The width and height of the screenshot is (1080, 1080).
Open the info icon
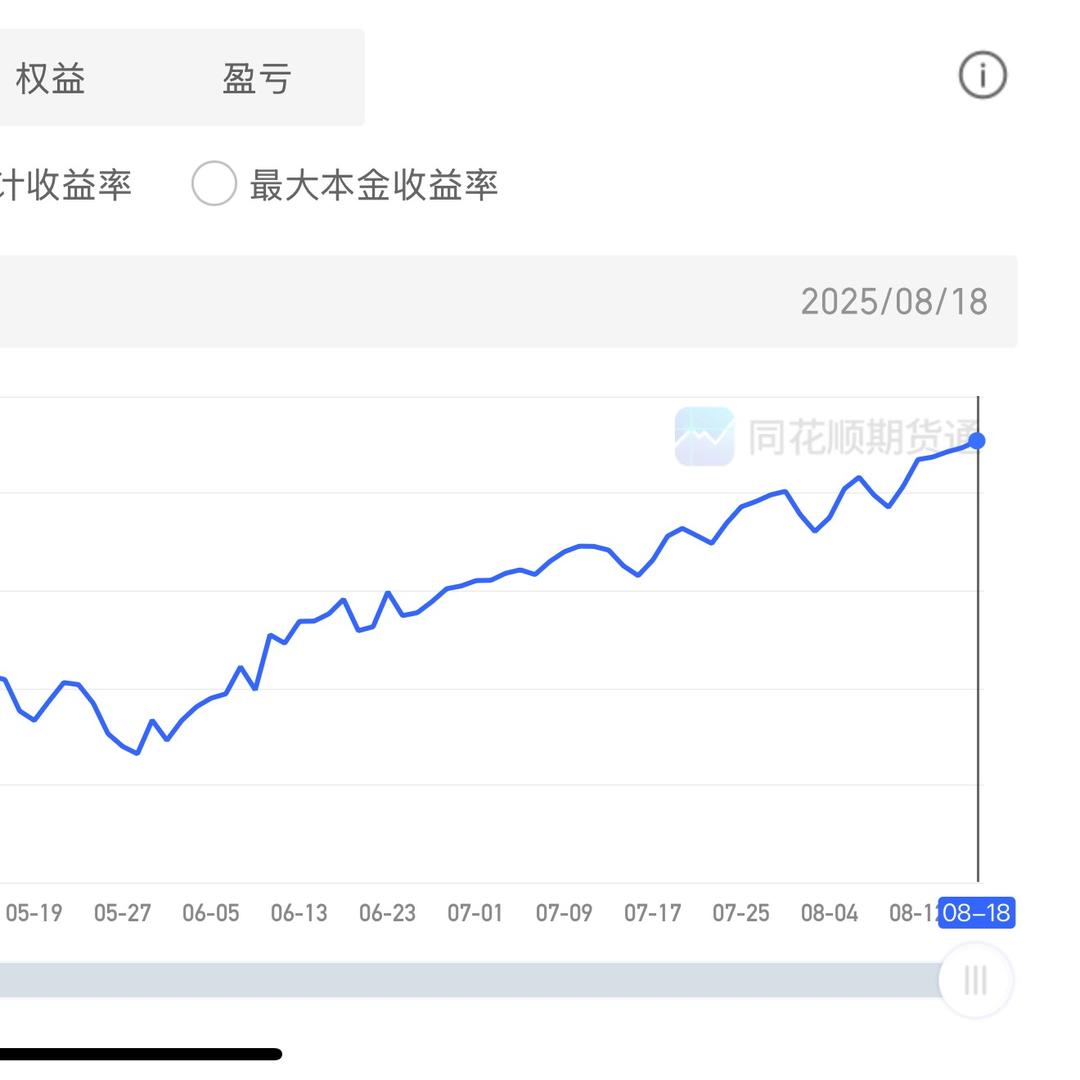[982, 75]
